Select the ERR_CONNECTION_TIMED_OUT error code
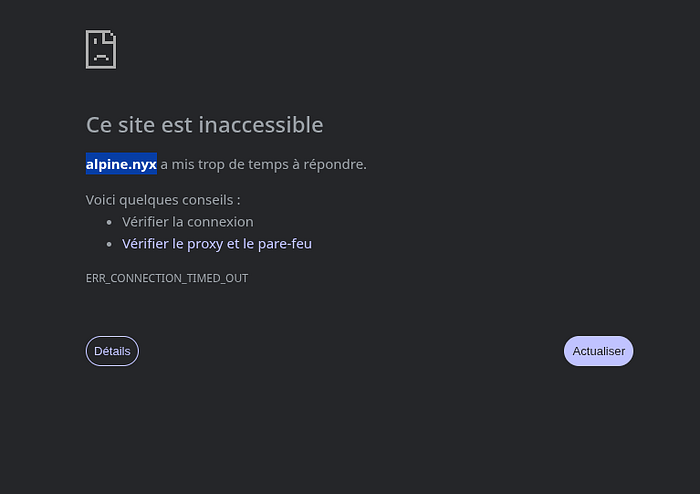 coord(167,278)
